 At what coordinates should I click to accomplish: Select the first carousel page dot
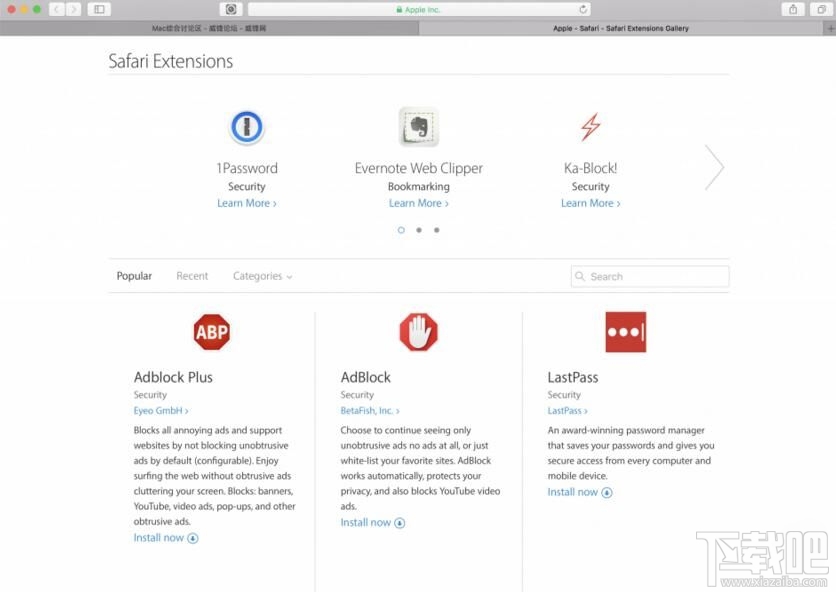pyautogui.click(x=401, y=230)
